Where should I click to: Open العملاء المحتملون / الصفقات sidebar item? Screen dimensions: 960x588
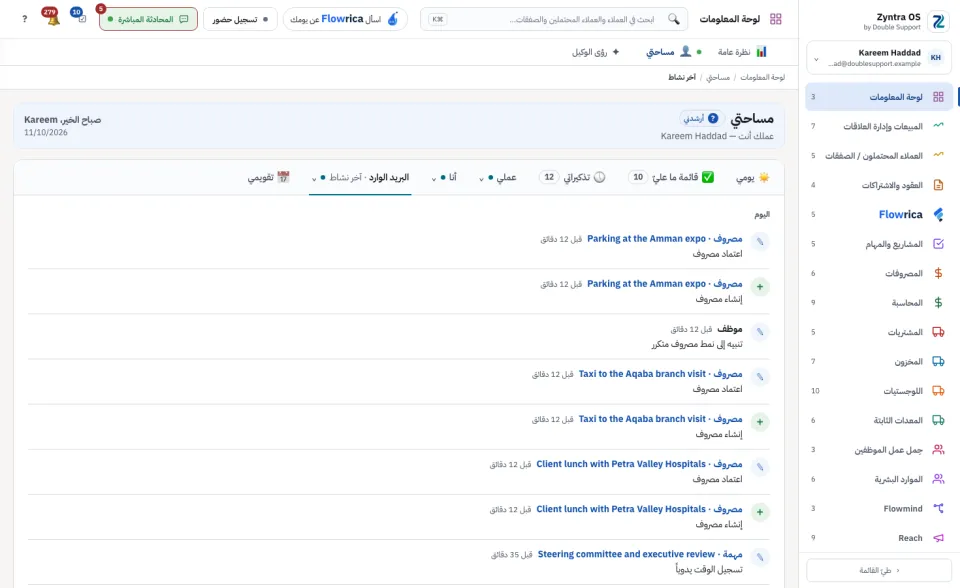(879, 156)
